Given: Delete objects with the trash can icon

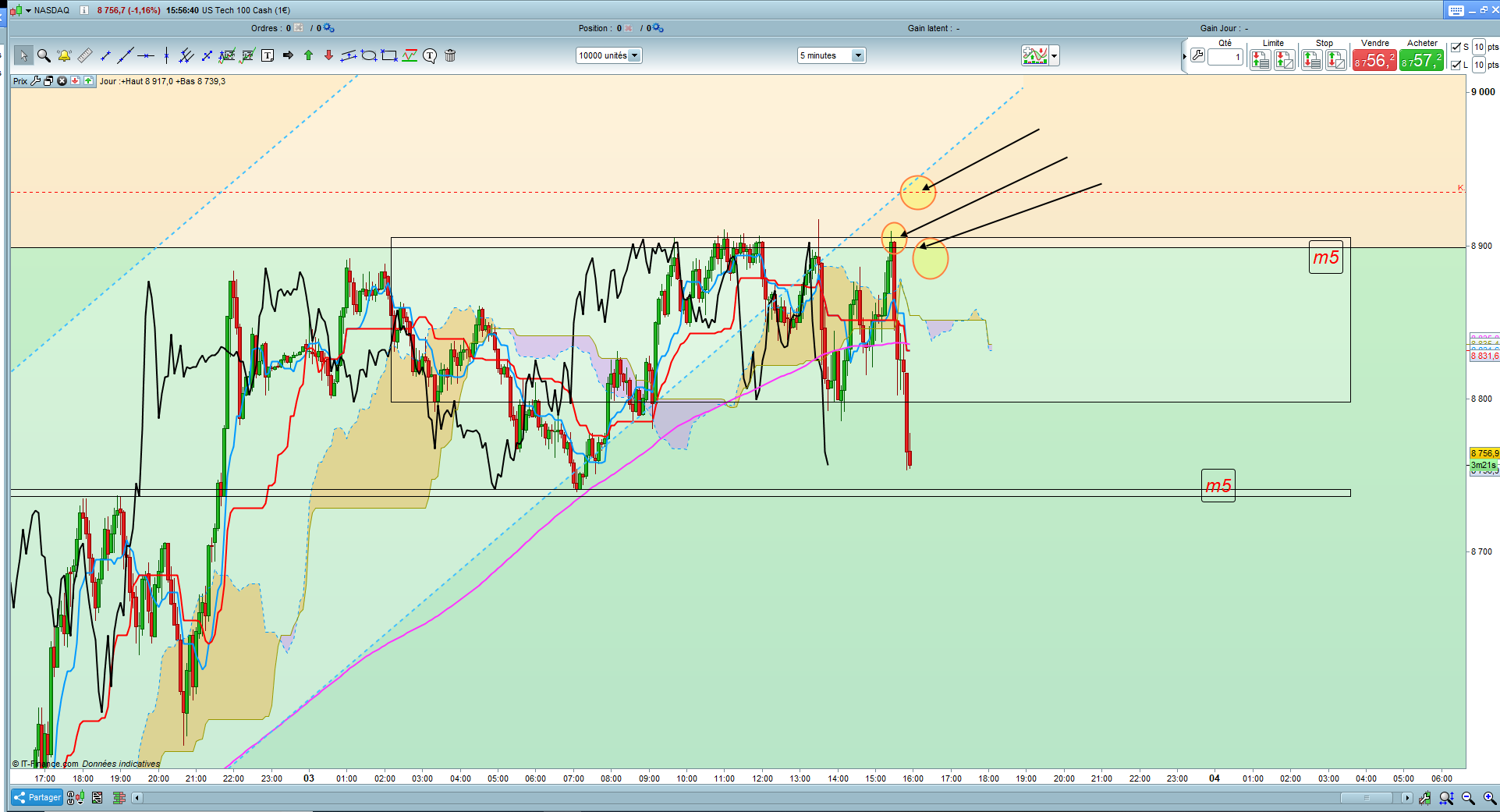Looking at the screenshot, I should [x=450, y=55].
